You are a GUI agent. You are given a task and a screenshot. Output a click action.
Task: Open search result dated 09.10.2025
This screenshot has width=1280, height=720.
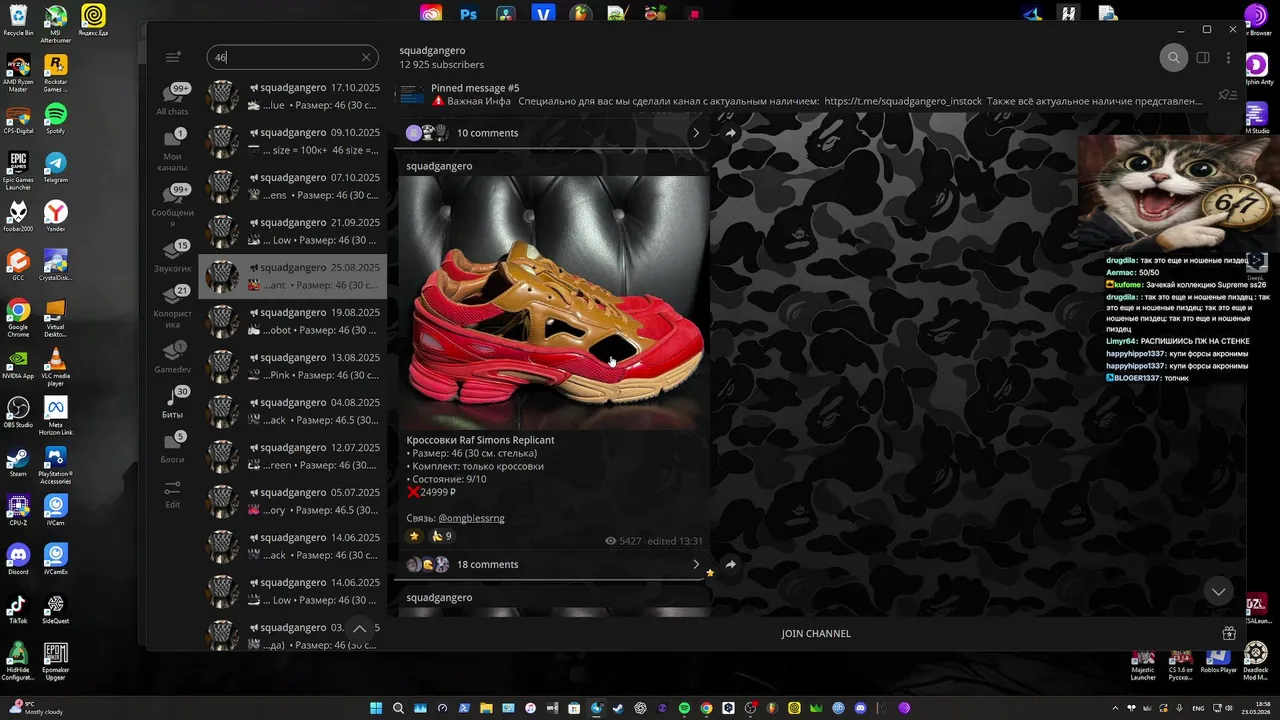[x=293, y=141]
